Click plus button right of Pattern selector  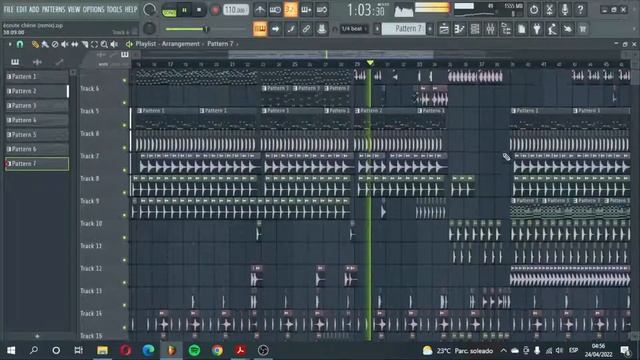click(x=429, y=29)
